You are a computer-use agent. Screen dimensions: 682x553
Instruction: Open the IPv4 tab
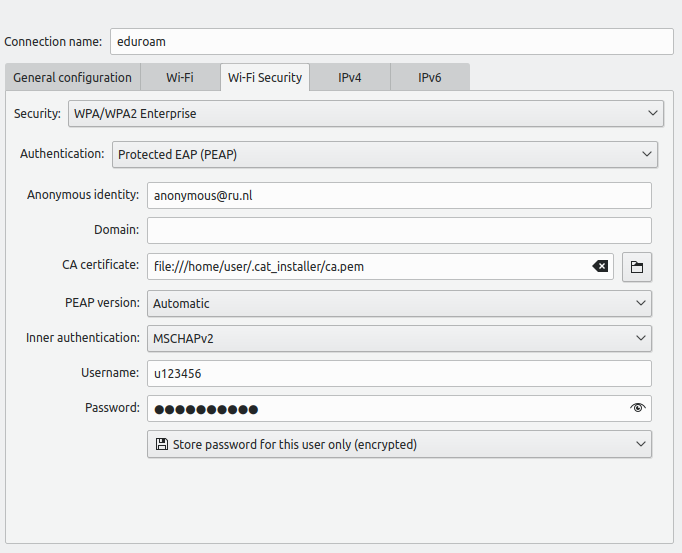350,77
